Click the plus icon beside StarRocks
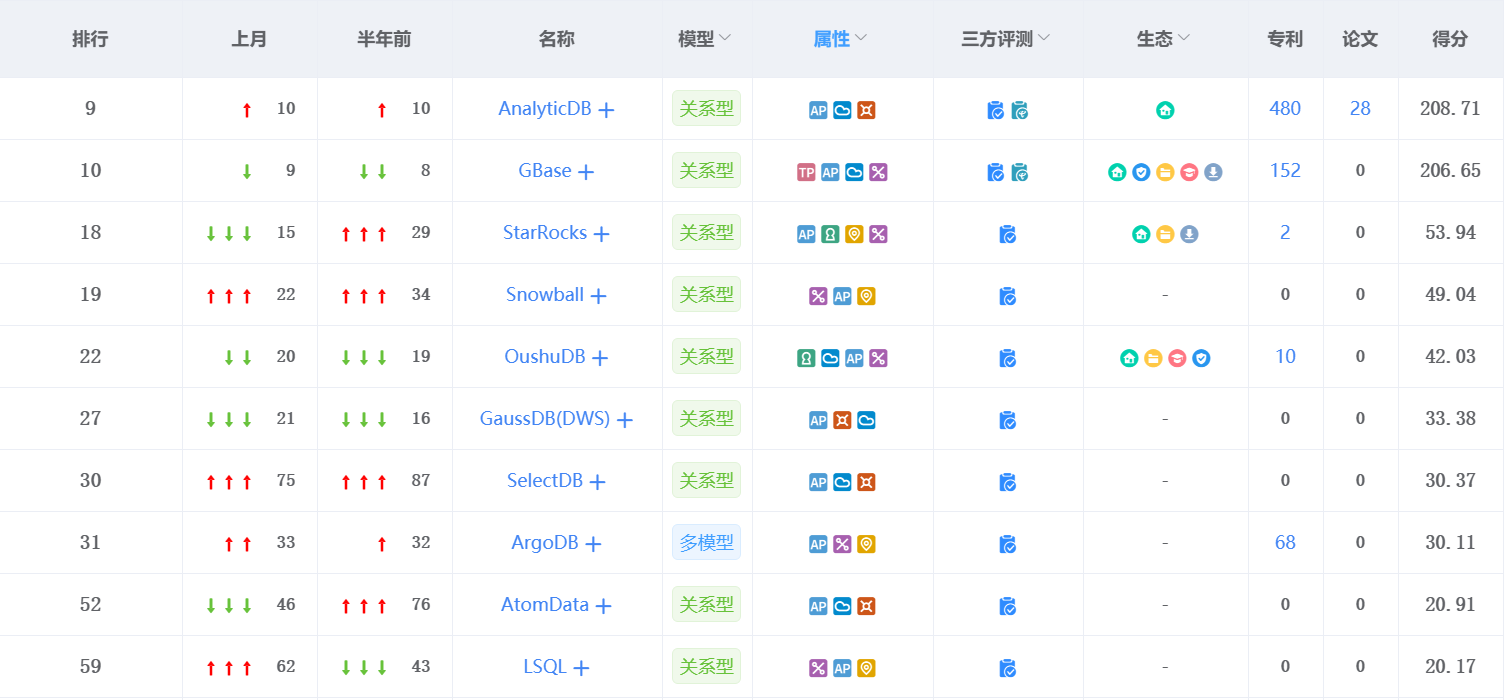This screenshot has height=700, width=1505. coord(601,234)
